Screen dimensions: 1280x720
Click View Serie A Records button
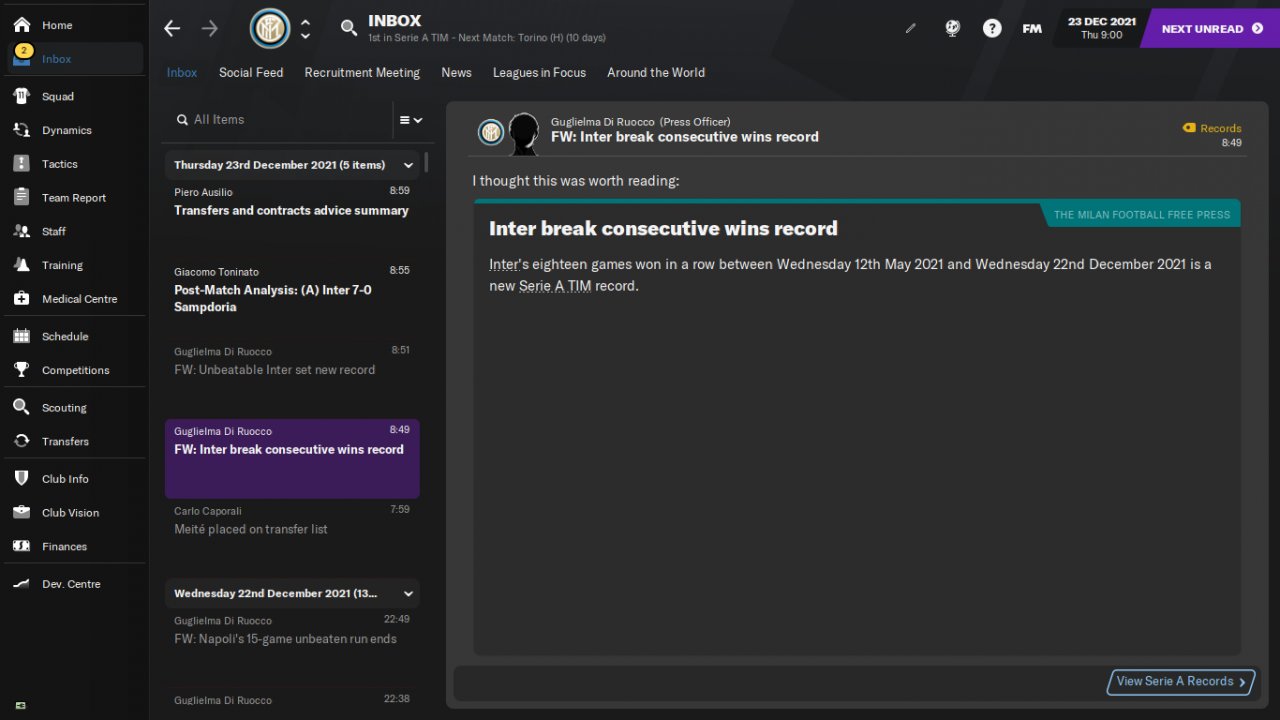click(1180, 681)
